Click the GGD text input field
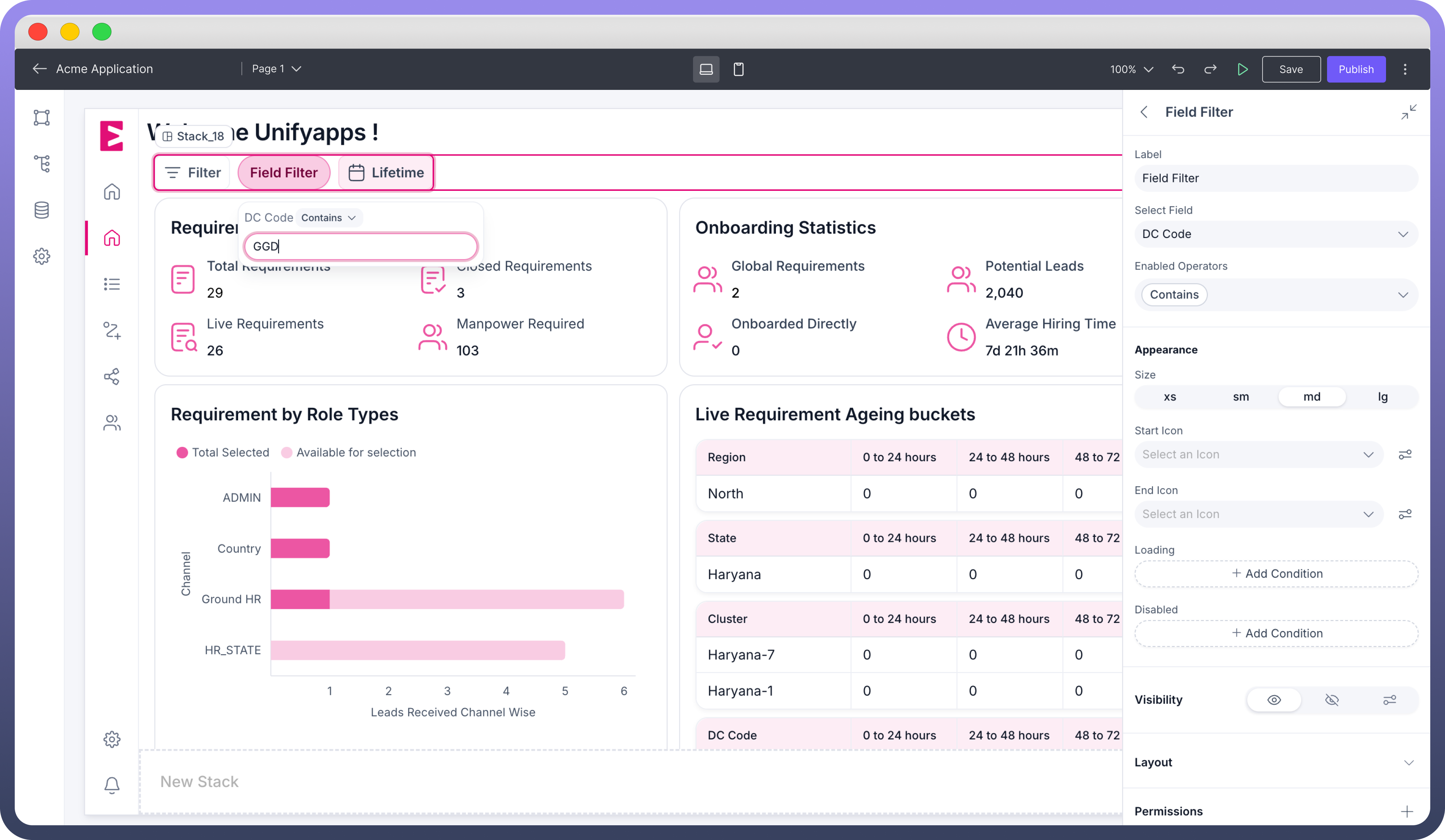Screen dimensions: 1445x840 (x=361, y=246)
